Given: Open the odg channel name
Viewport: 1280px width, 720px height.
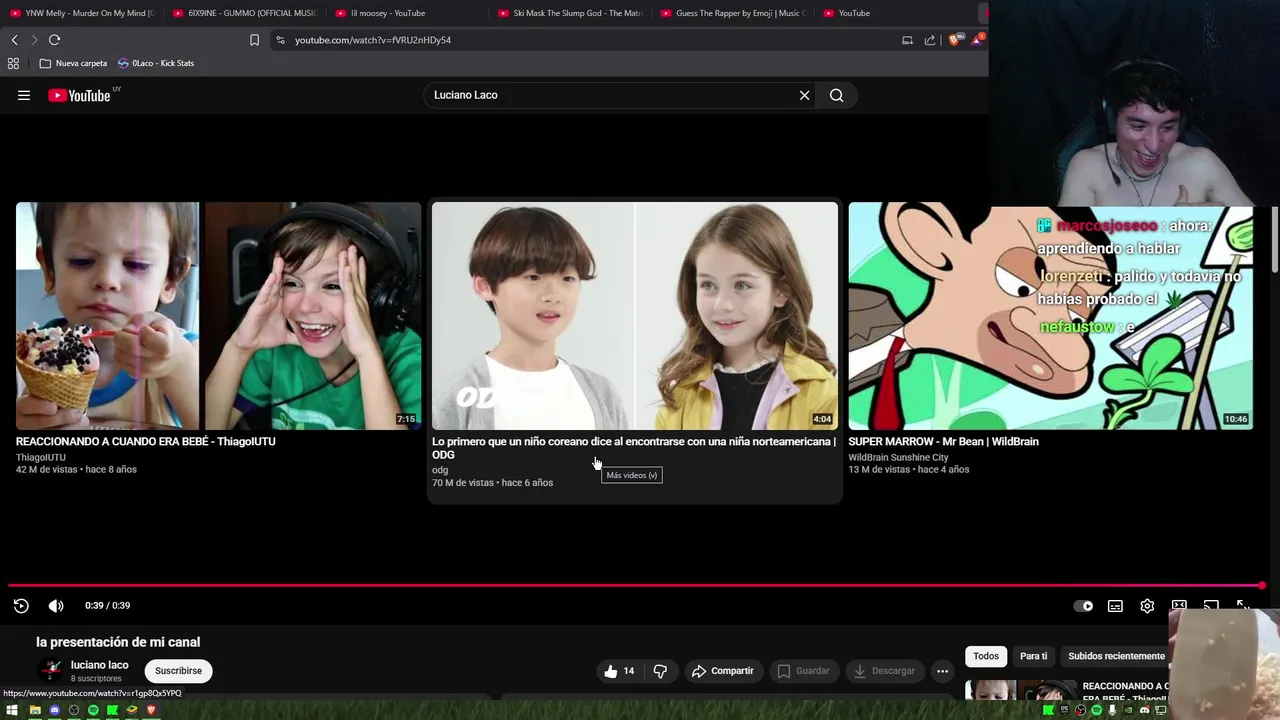Looking at the screenshot, I should point(440,470).
